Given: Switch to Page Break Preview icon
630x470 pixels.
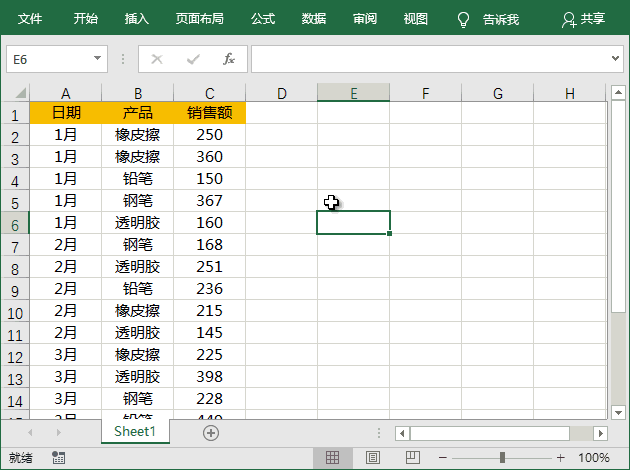Looking at the screenshot, I should (413, 457).
